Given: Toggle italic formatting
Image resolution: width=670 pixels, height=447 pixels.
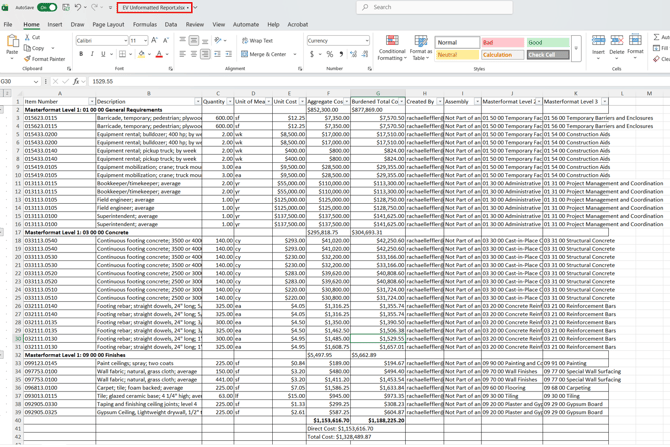Looking at the screenshot, I should 92,54.
